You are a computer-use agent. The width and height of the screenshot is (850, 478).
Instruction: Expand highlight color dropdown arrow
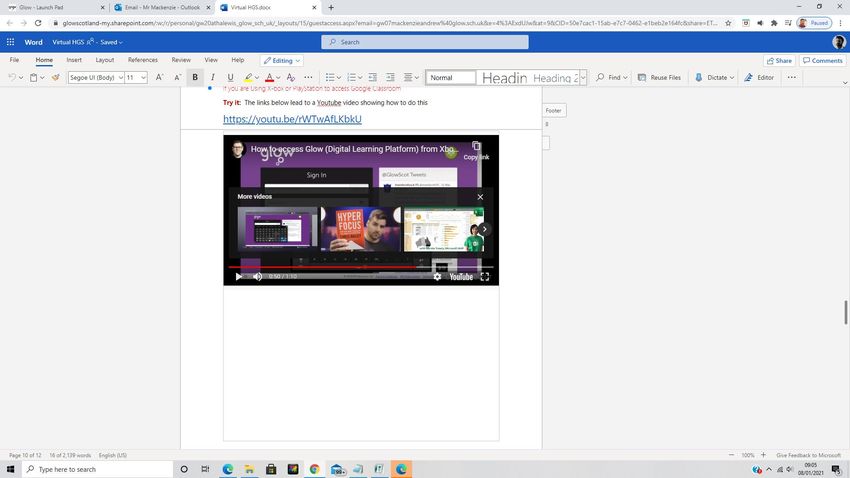click(x=257, y=77)
